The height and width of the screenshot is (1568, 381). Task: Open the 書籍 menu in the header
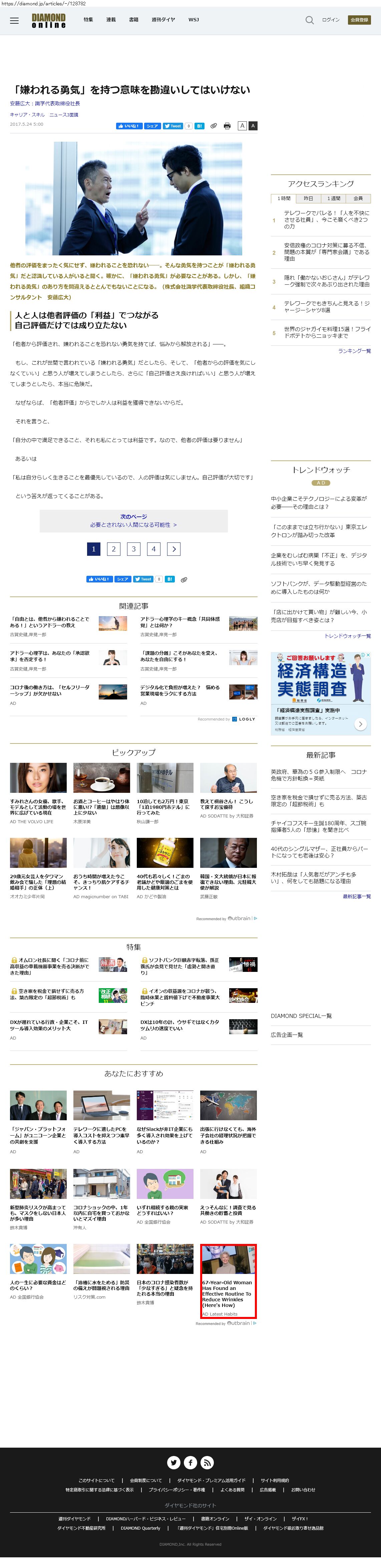(x=134, y=20)
